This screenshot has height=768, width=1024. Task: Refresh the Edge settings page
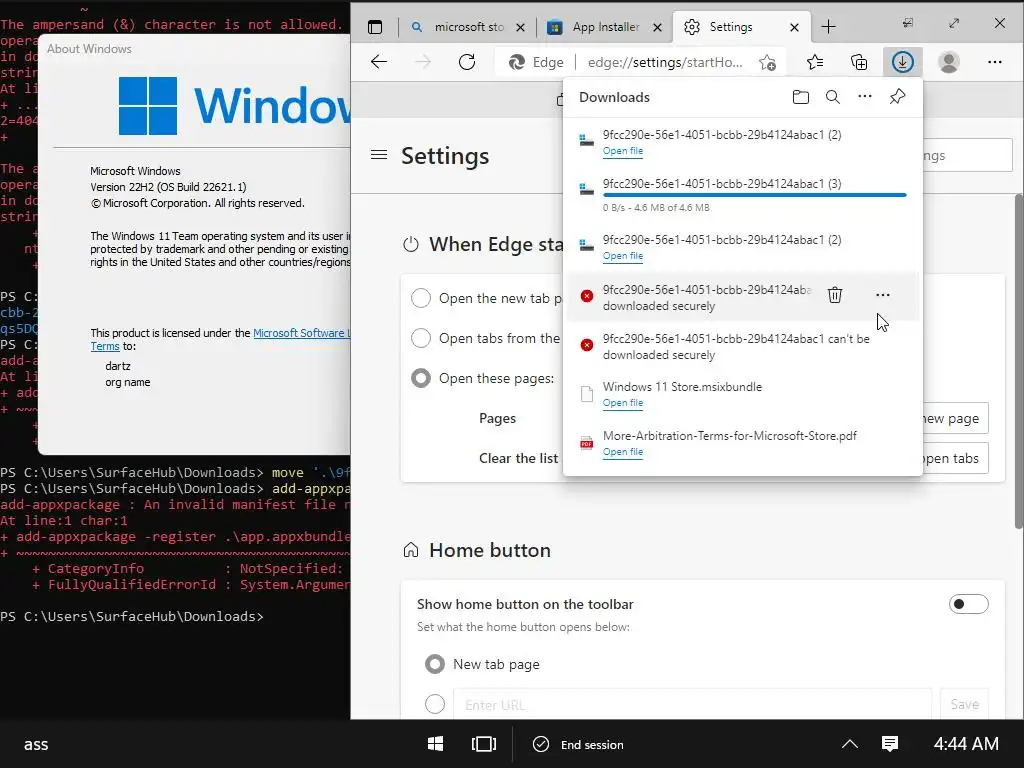click(467, 62)
